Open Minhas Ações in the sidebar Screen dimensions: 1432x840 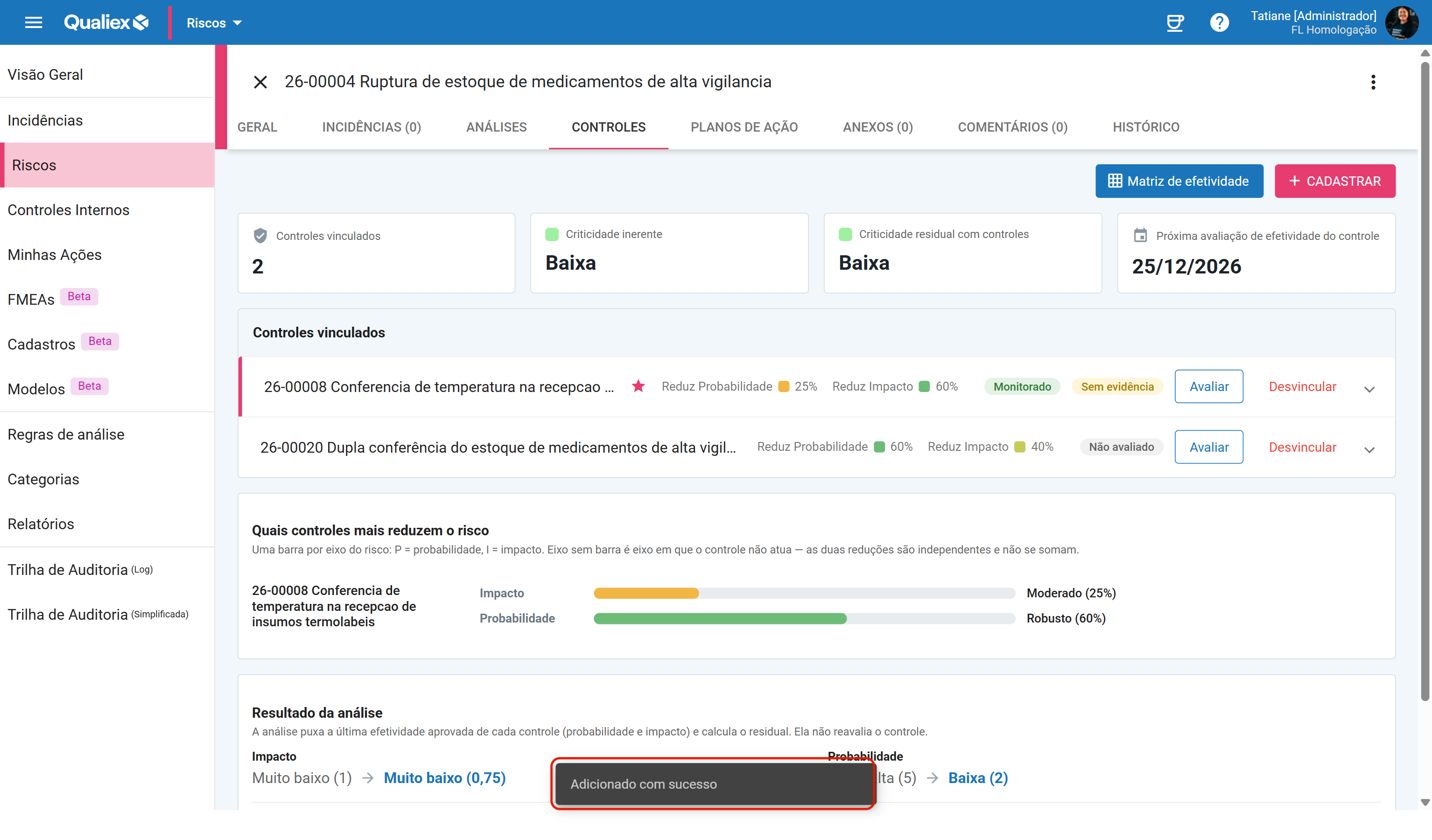[x=107, y=255]
